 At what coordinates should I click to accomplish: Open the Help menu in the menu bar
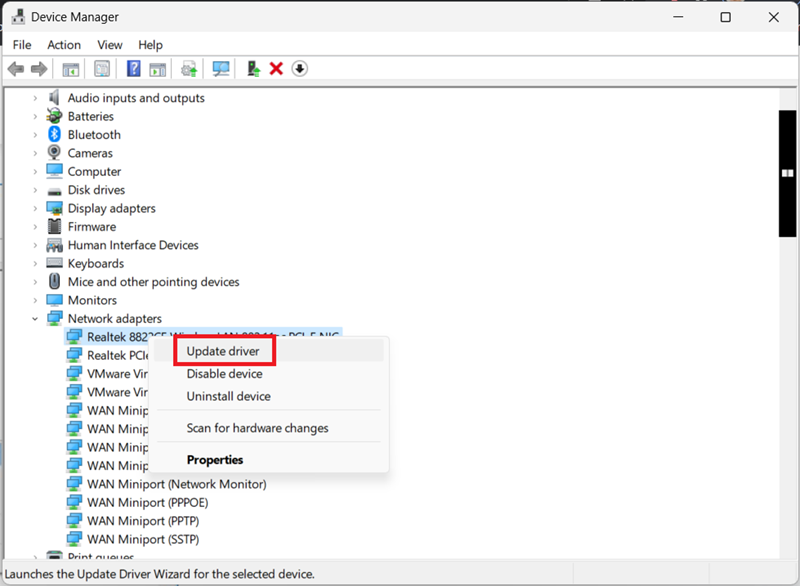(x=151, y=45)
